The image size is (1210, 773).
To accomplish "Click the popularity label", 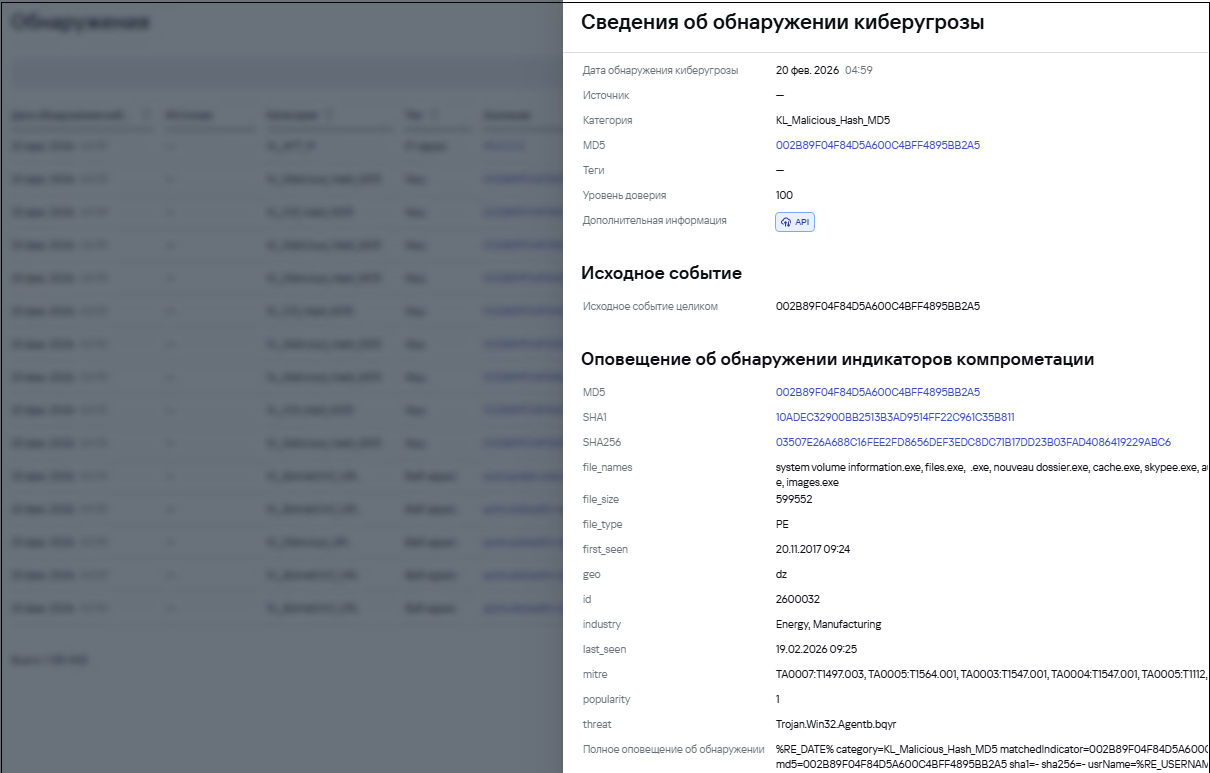I will 607,699.
